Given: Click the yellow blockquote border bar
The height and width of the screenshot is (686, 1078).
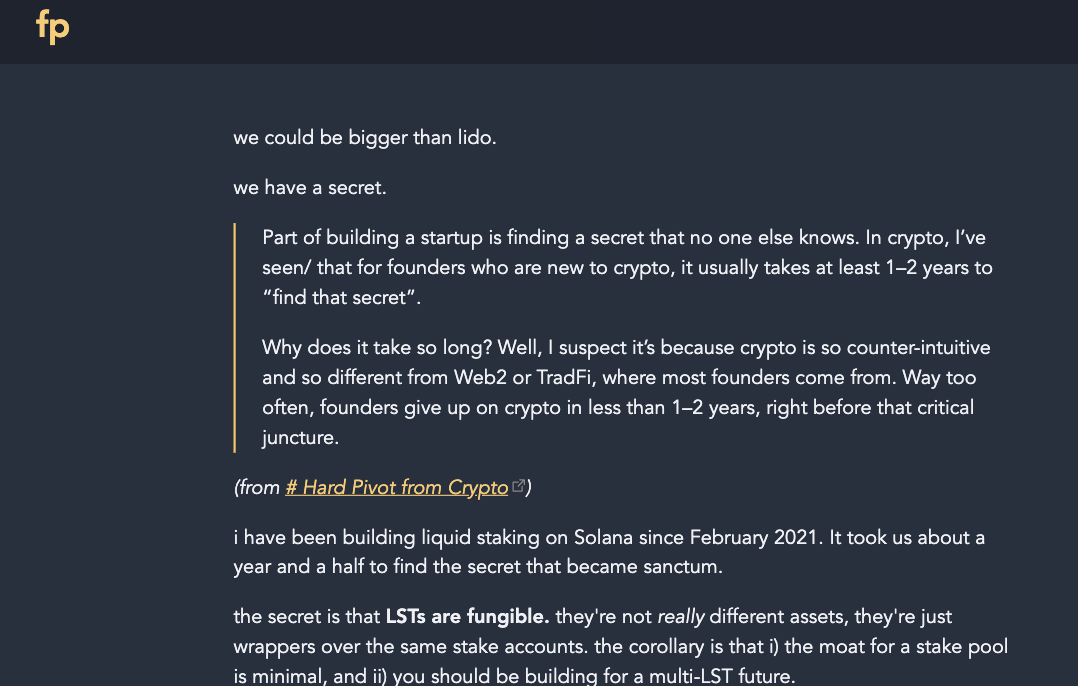Looking at the screenshot, I should [235, 338].
